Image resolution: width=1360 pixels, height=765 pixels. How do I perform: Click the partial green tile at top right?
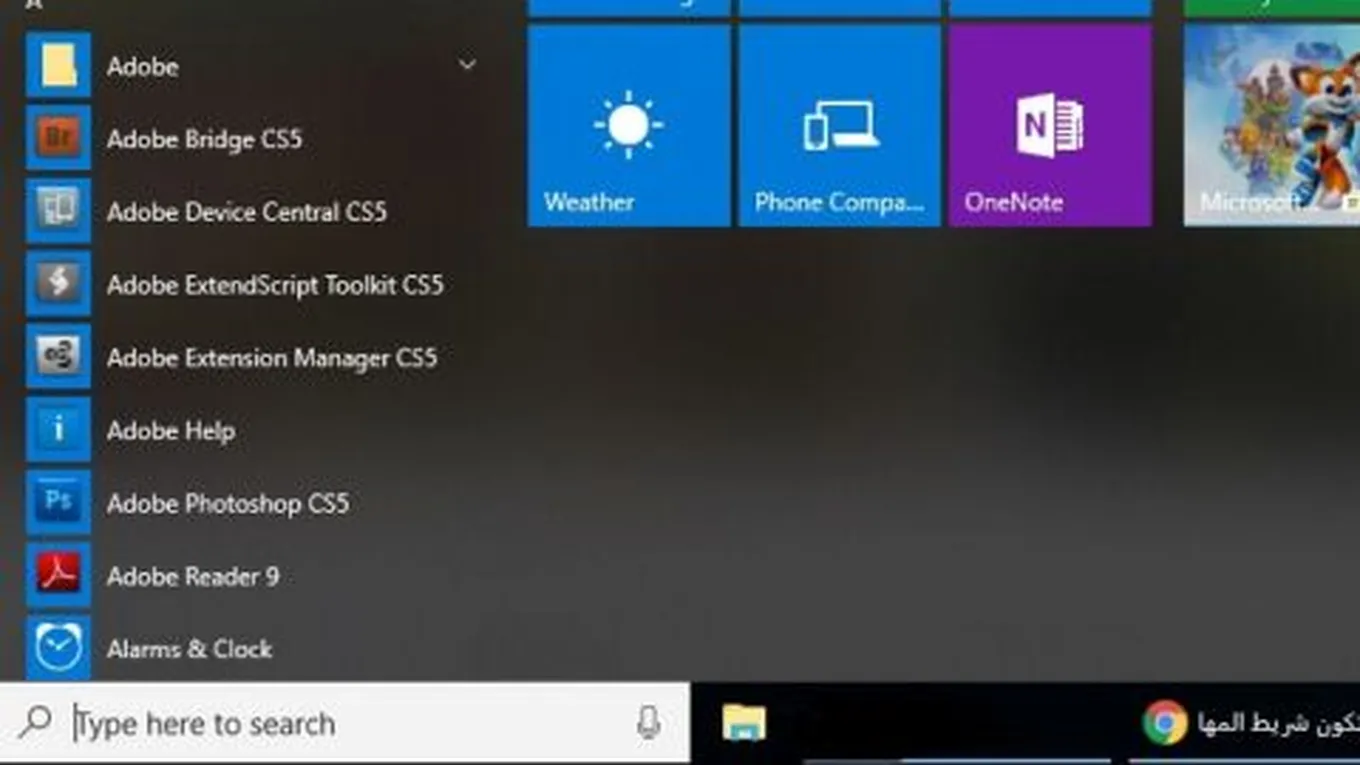pos(1271,8)
